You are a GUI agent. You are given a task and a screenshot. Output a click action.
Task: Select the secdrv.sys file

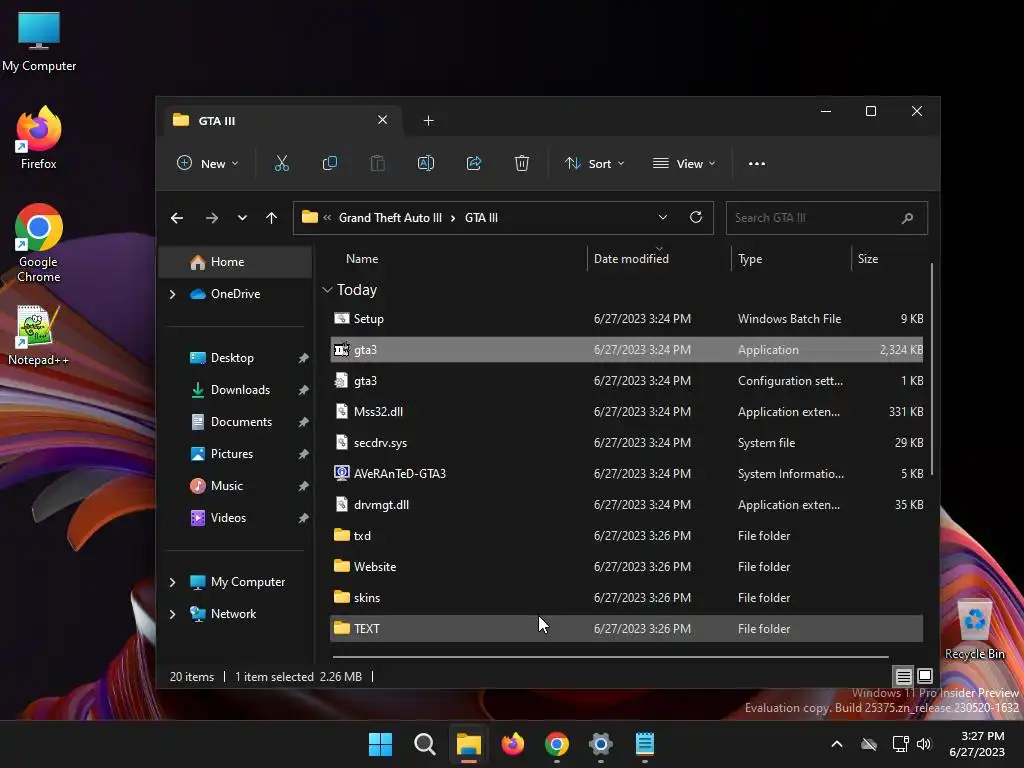pos(626,443)
